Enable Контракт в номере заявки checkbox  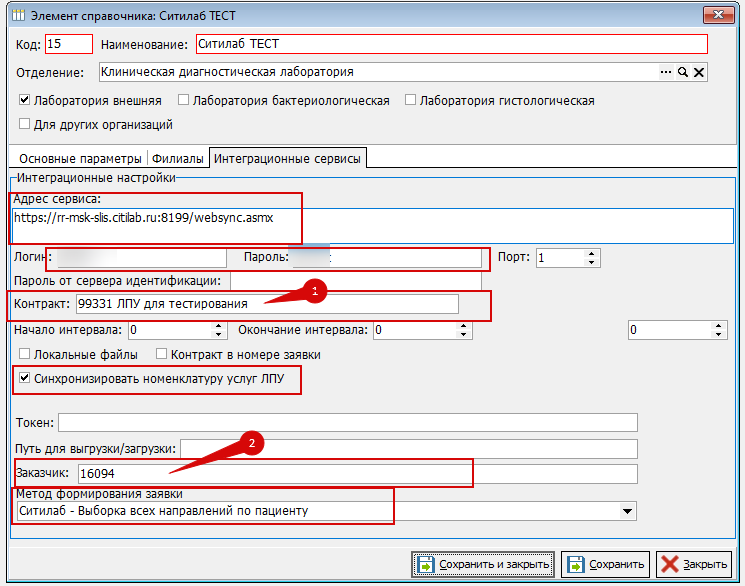click(161, 354)
